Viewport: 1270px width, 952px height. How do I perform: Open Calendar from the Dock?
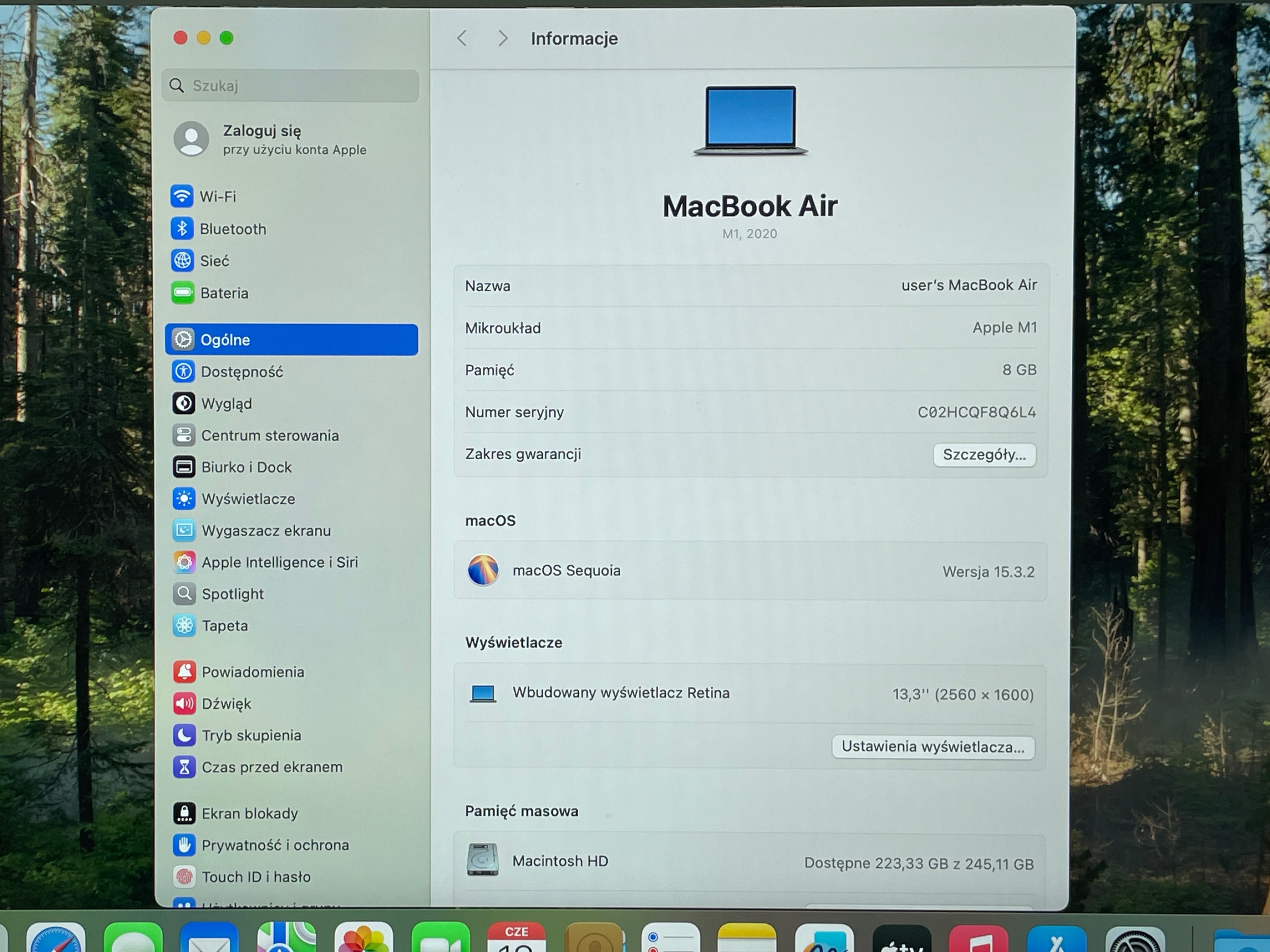click(x=517, y=938)
